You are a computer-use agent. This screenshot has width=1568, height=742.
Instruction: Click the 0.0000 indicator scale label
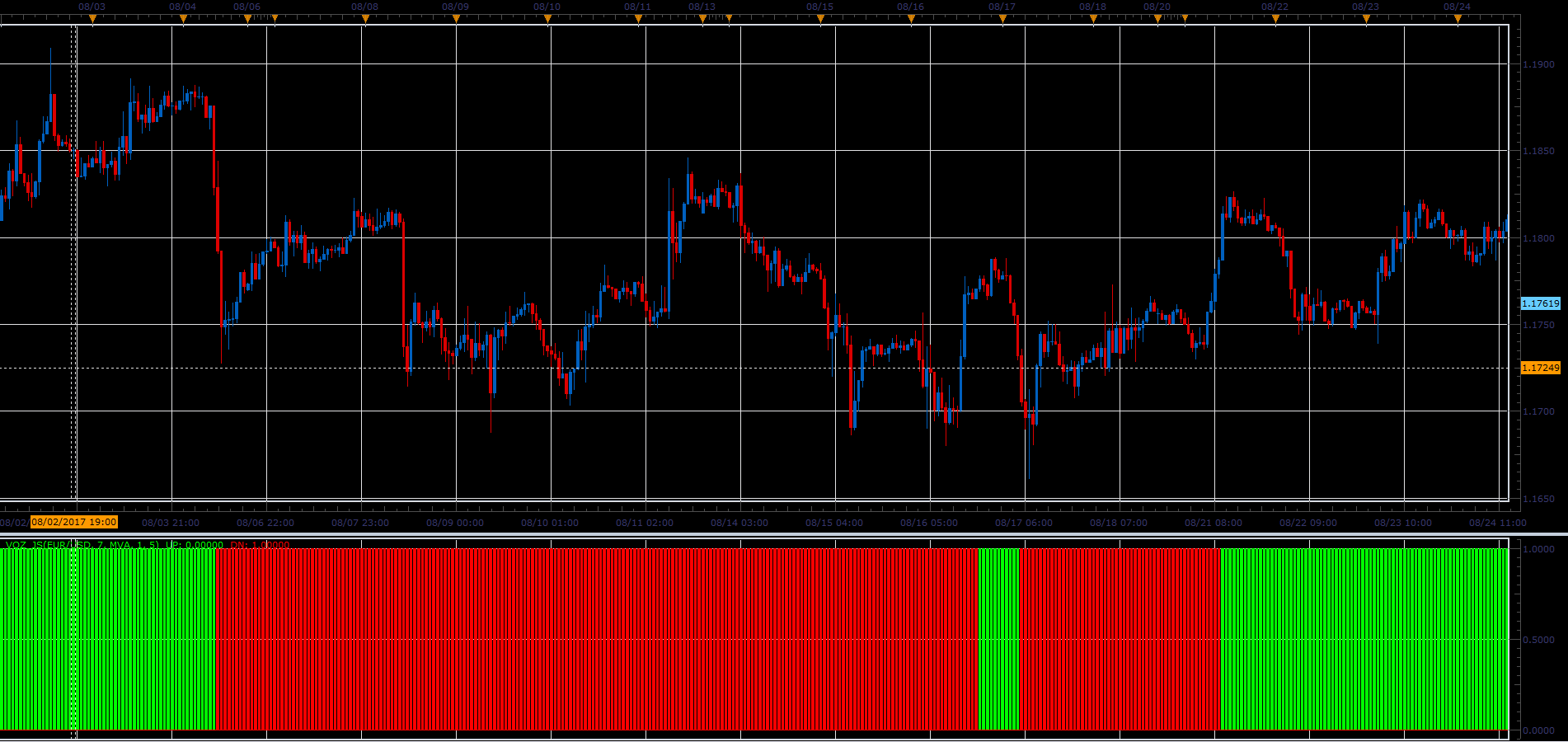(1538, 730)
